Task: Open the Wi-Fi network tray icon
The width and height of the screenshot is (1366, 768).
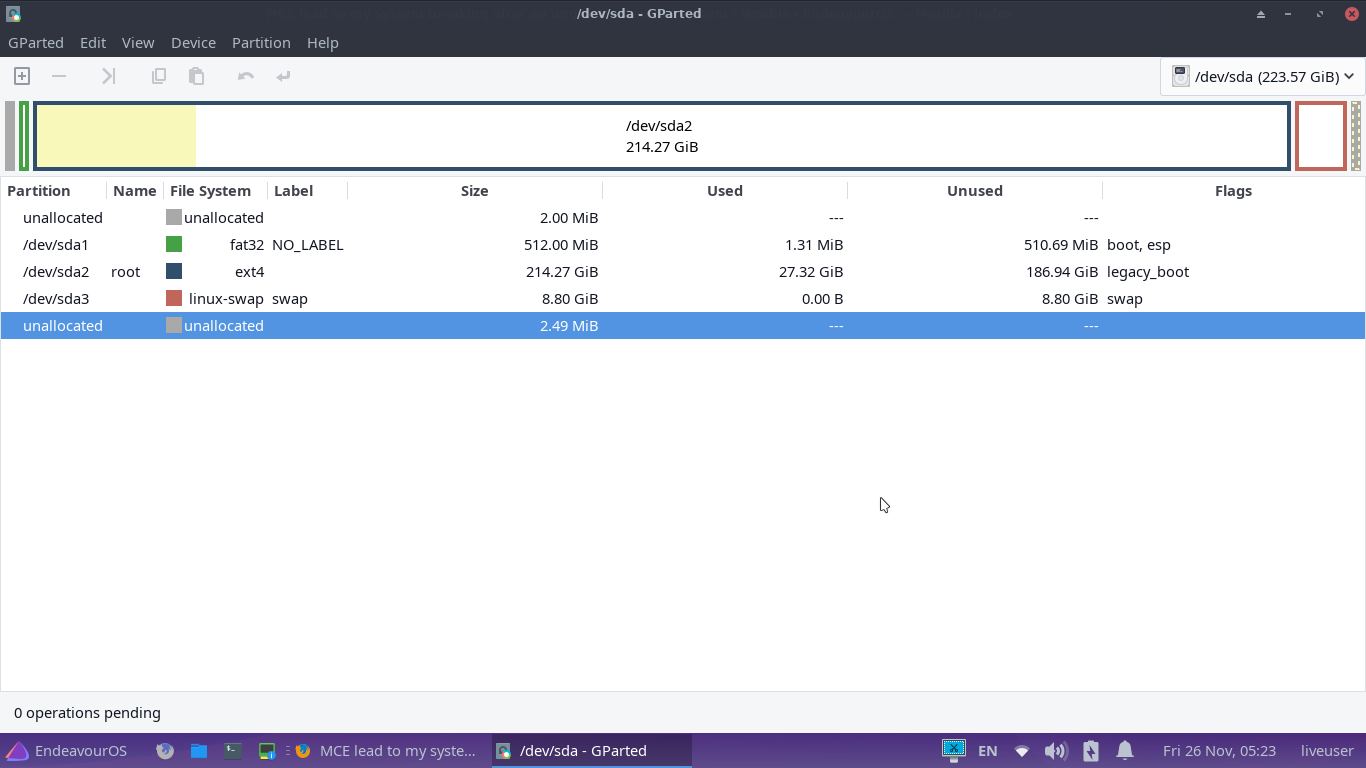Action: (1022, 751)
